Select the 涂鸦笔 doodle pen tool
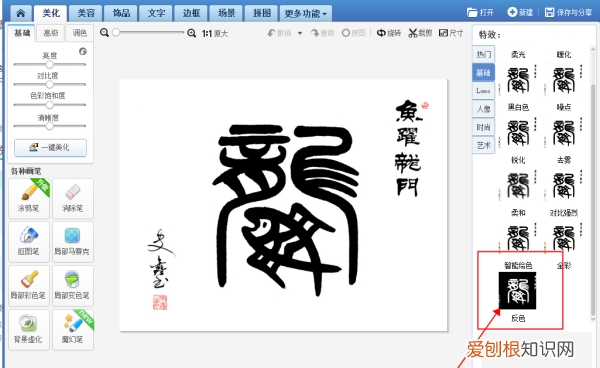 pyautogui.click(x=29, y=199)
